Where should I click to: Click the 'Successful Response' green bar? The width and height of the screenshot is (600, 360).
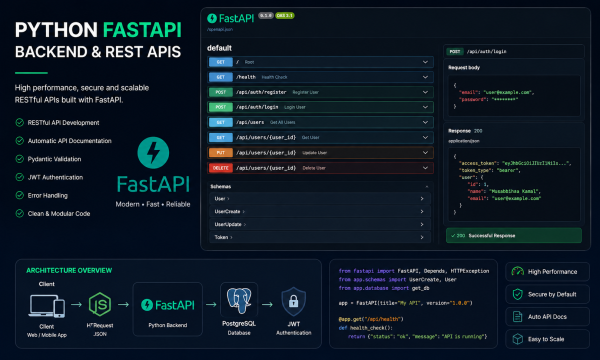coord(514,236)
